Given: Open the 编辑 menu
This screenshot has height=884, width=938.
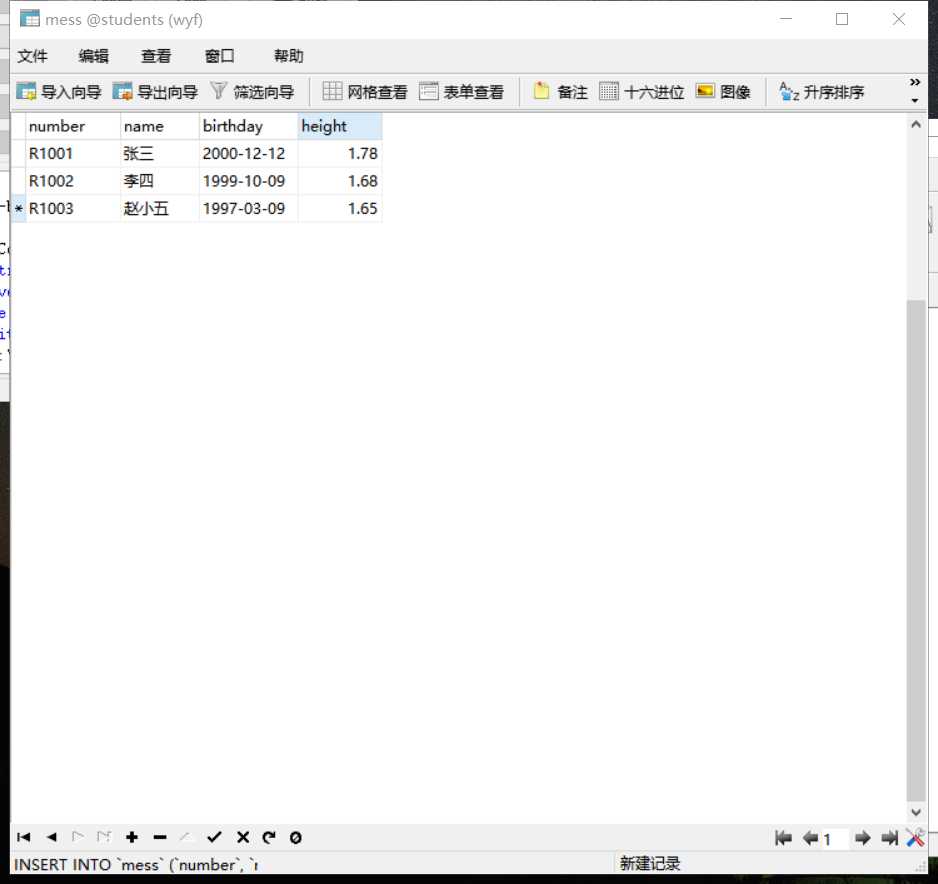Looking at the screenshot, I should coord(94,56).
